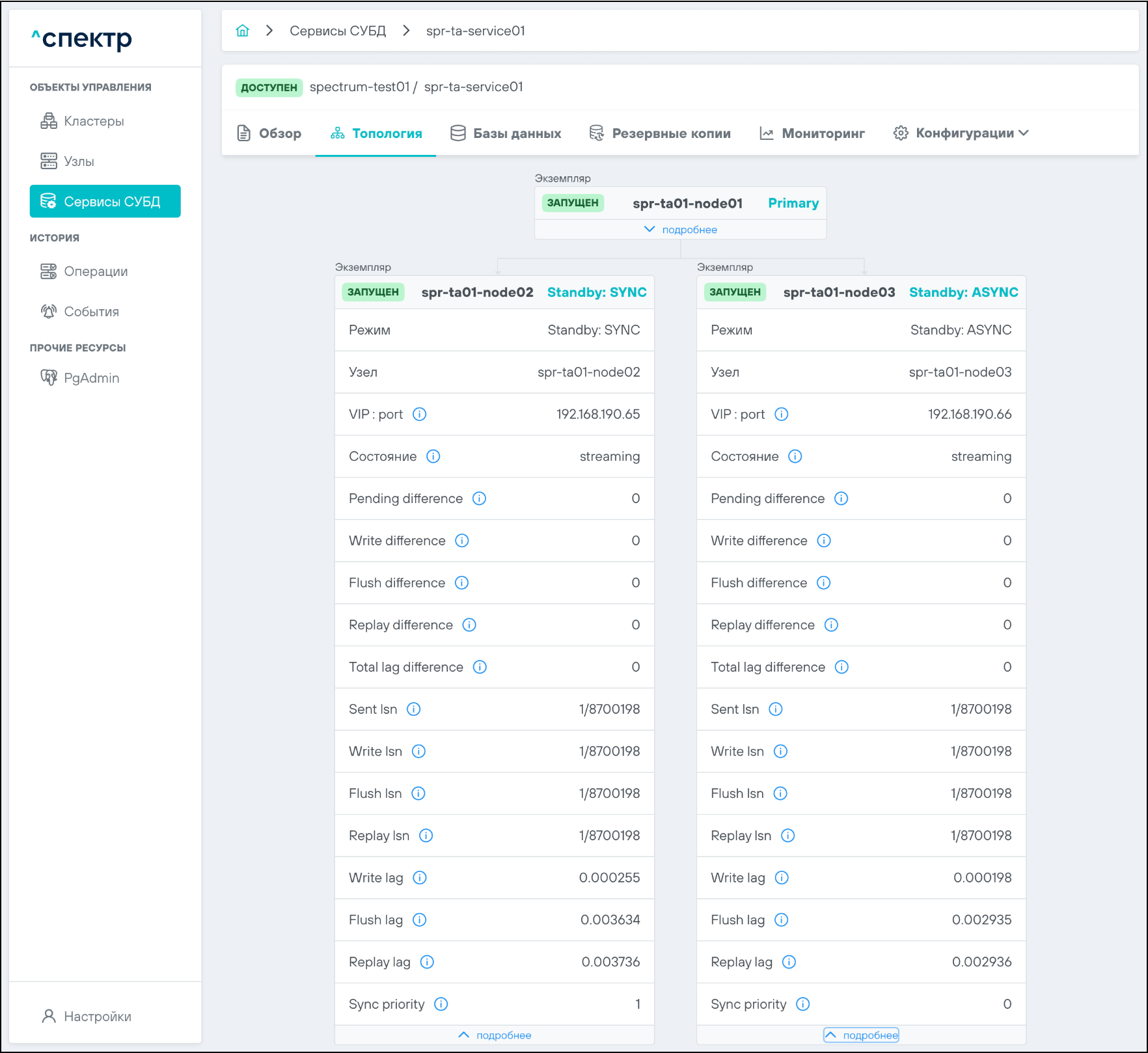The width and height of the screenshot is (1148, 1053).
Task: Switch to the Обзор tab
Action: (269, 133)
